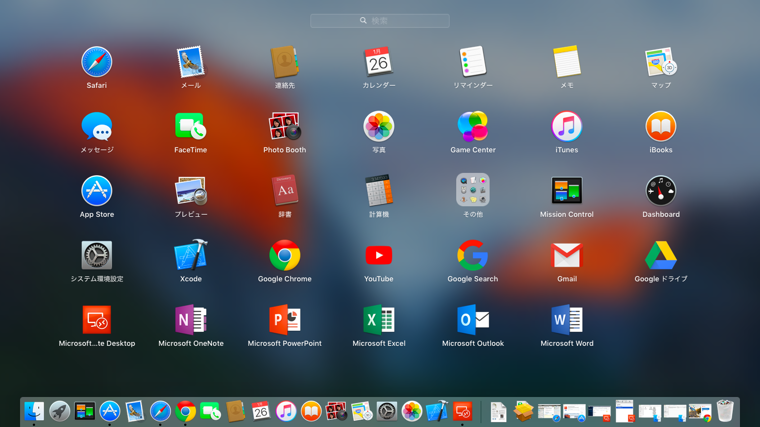Launch Gmail

tap(567, 255)
